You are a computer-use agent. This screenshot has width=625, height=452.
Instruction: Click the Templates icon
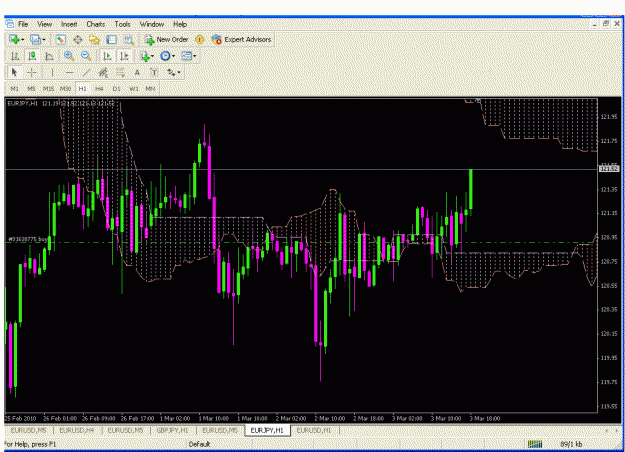coord(186,56)
